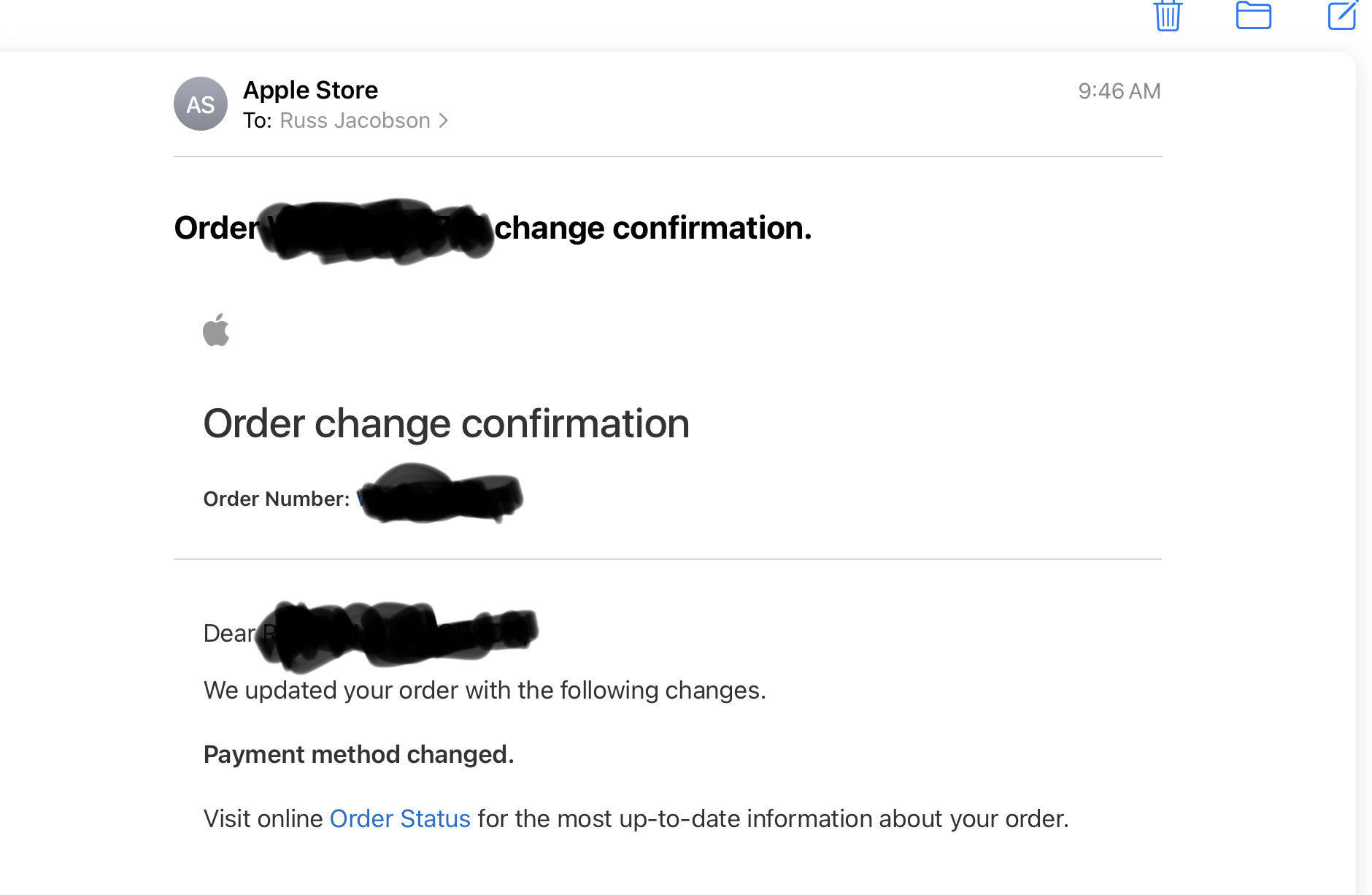Click the 'Order Number:' label
This screenshot has height=895, width=1372.
[x=276, y=499]
